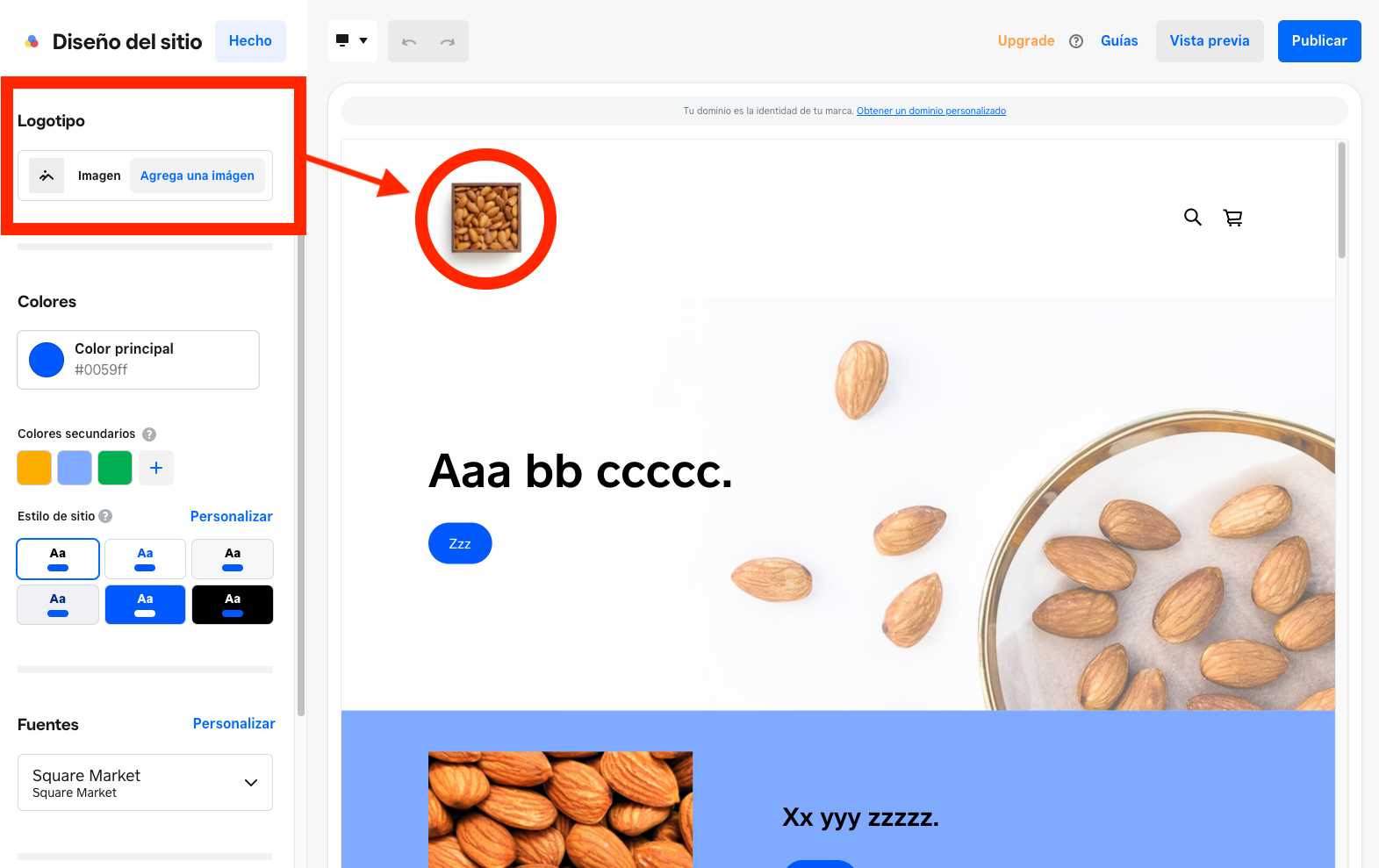
Task: Open the Color principal picker
Action: pyautogui.click(x=138, y=360)
